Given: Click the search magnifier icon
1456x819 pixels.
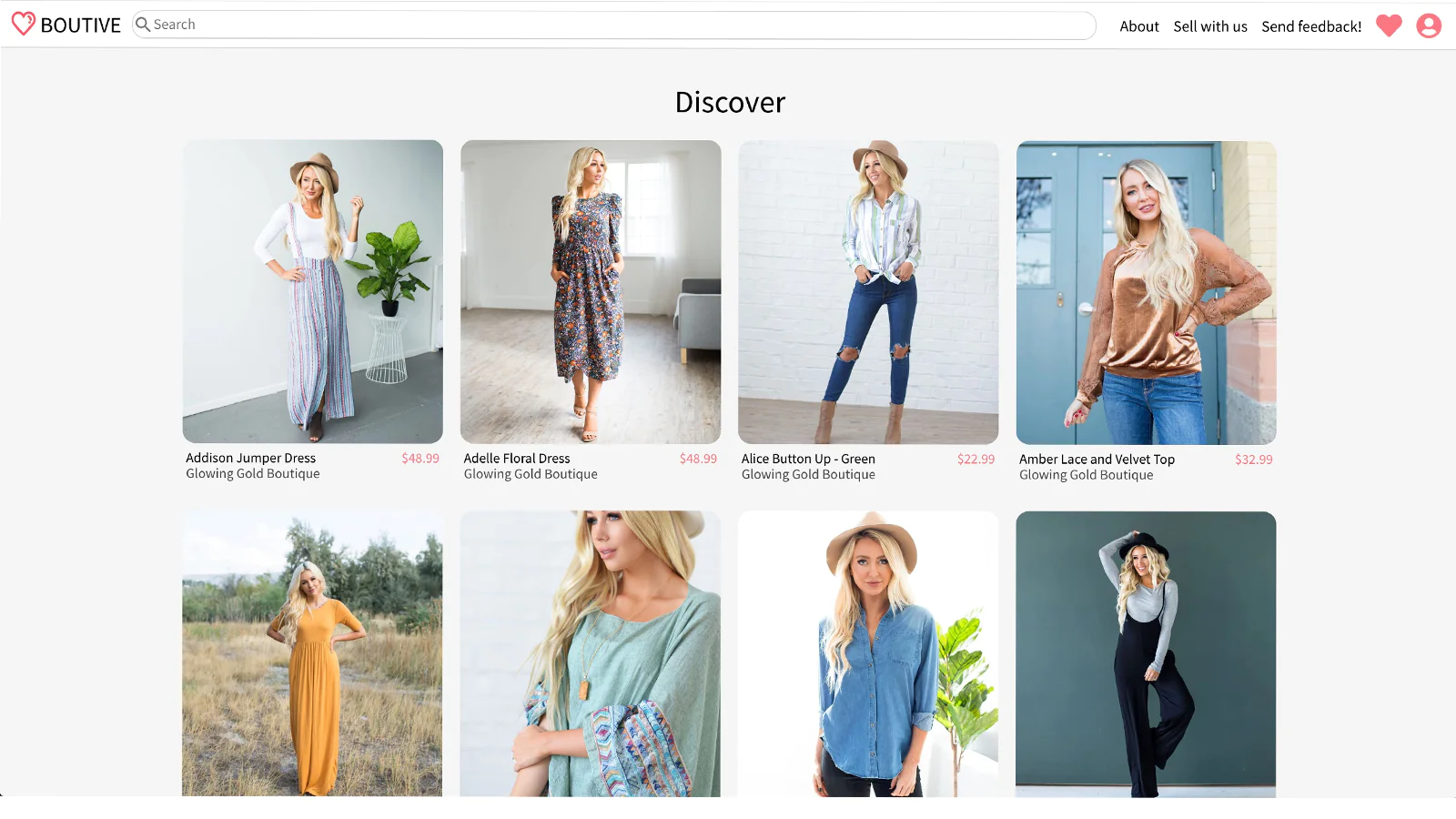Looking at the screenshot, I should click(x=143, y=25).
